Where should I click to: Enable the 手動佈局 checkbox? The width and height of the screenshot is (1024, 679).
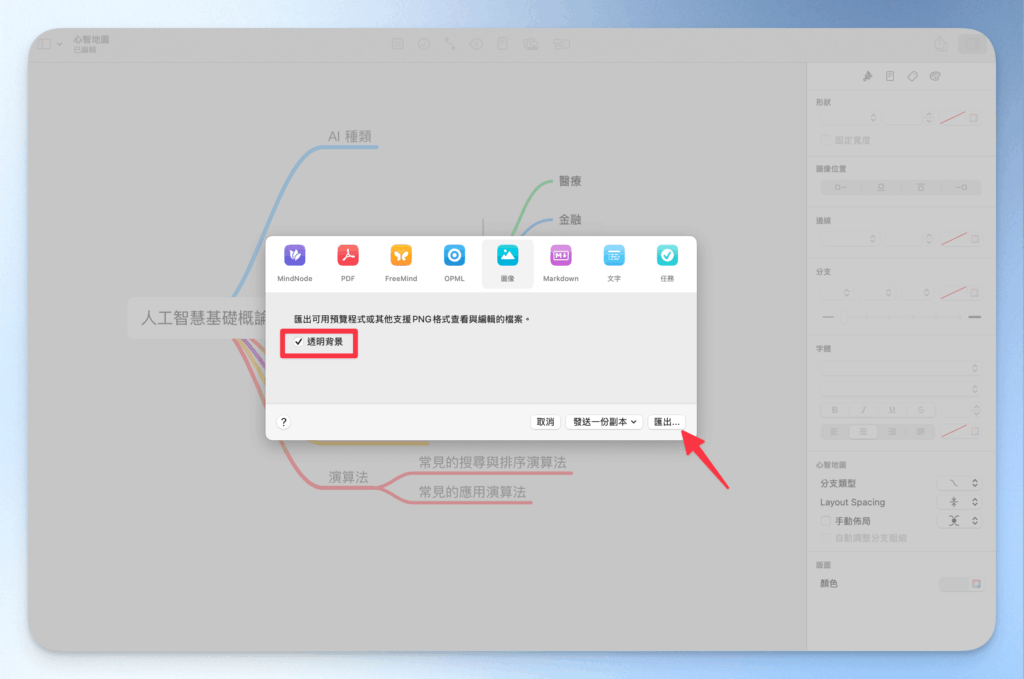coord(825,520)
